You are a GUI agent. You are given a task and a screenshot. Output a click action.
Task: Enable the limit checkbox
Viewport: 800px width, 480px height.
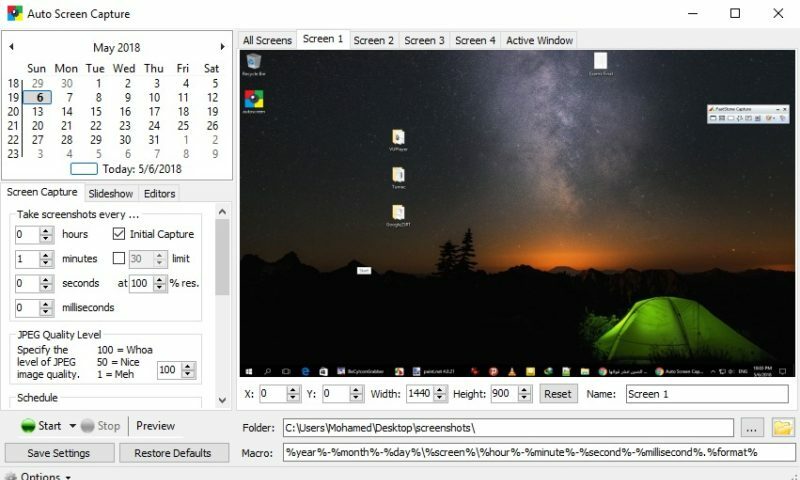(119, 258)
